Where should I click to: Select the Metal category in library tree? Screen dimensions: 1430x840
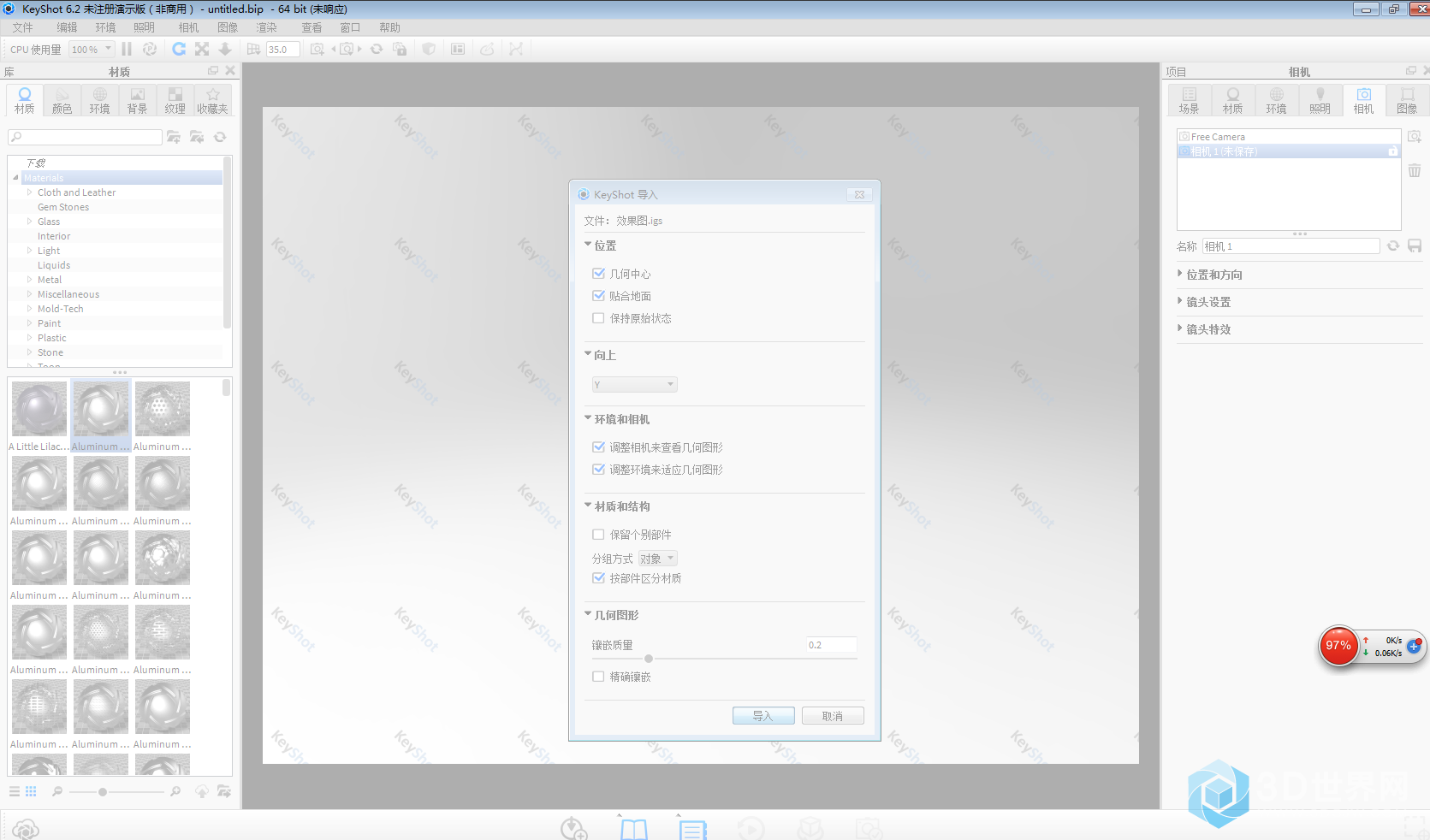[x=50, y=280]
